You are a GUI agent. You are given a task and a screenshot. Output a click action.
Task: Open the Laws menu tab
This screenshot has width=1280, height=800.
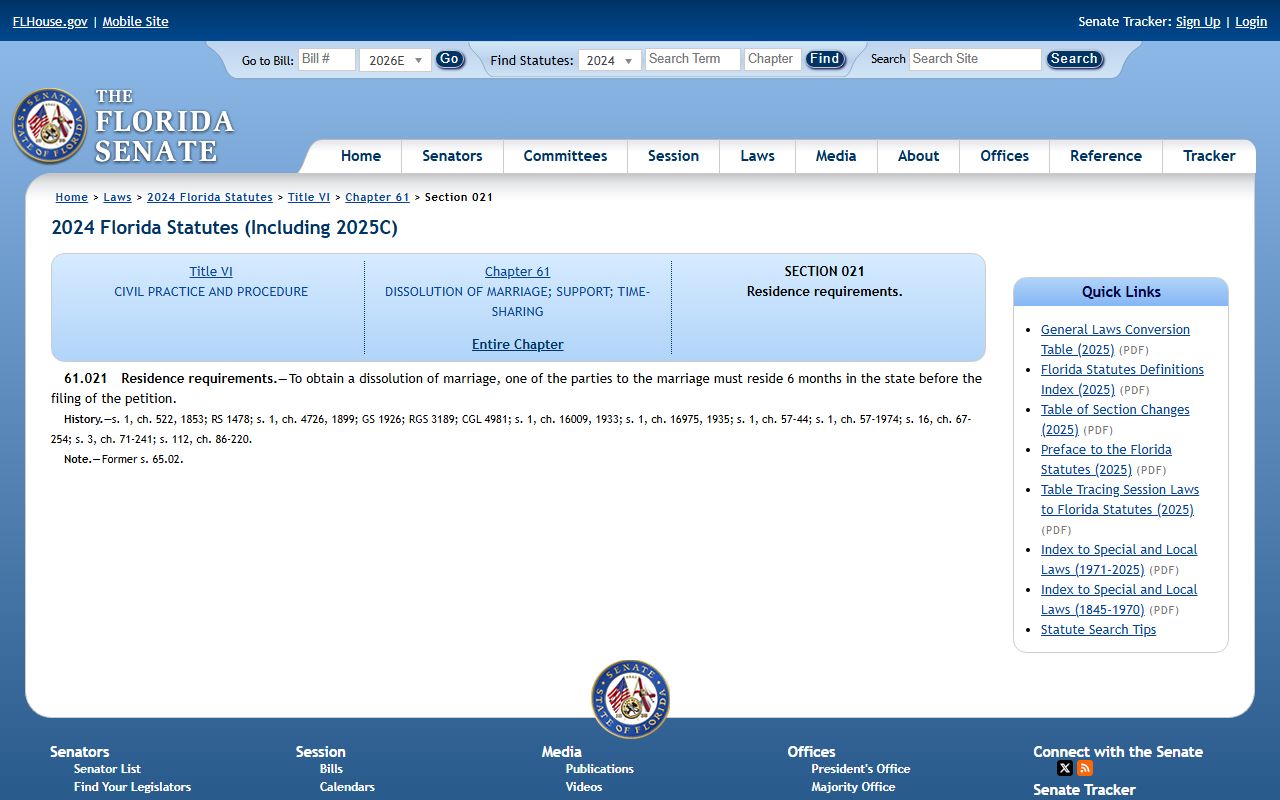pyautogui.click(x=757, y=156)
